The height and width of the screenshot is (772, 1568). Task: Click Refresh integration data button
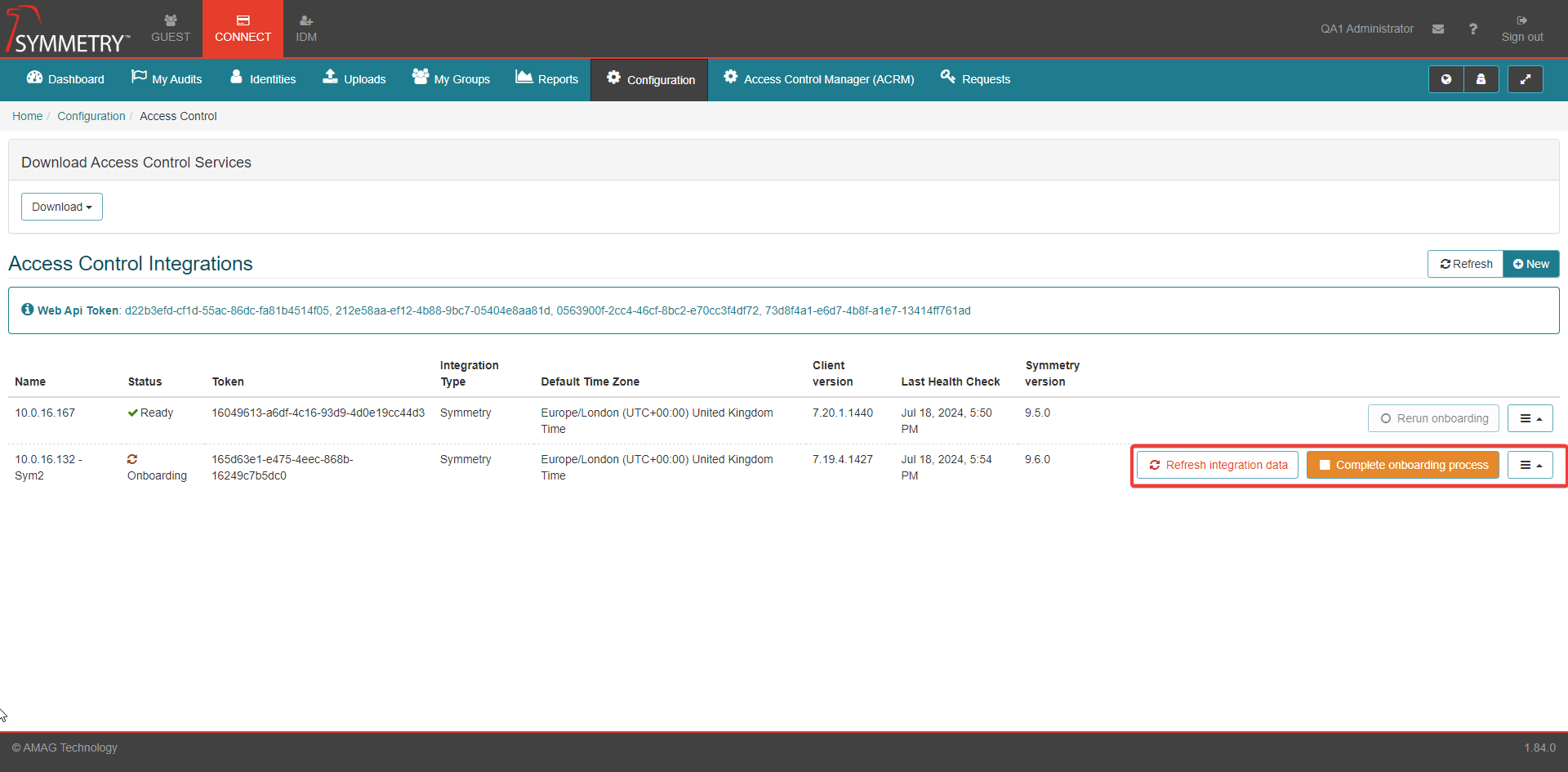pos(1218,465)
